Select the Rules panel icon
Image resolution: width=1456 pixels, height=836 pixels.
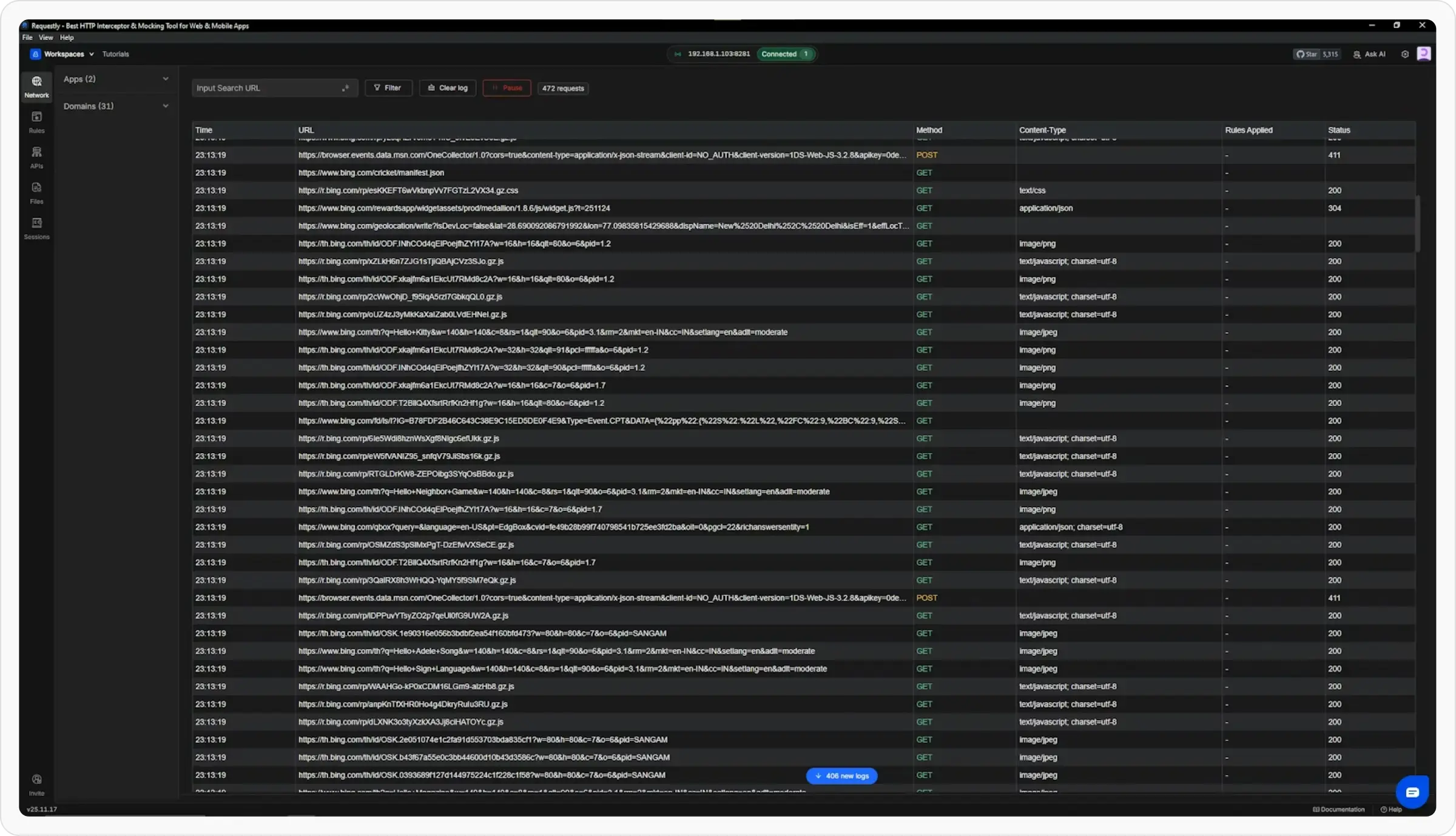tap(36, 121)
